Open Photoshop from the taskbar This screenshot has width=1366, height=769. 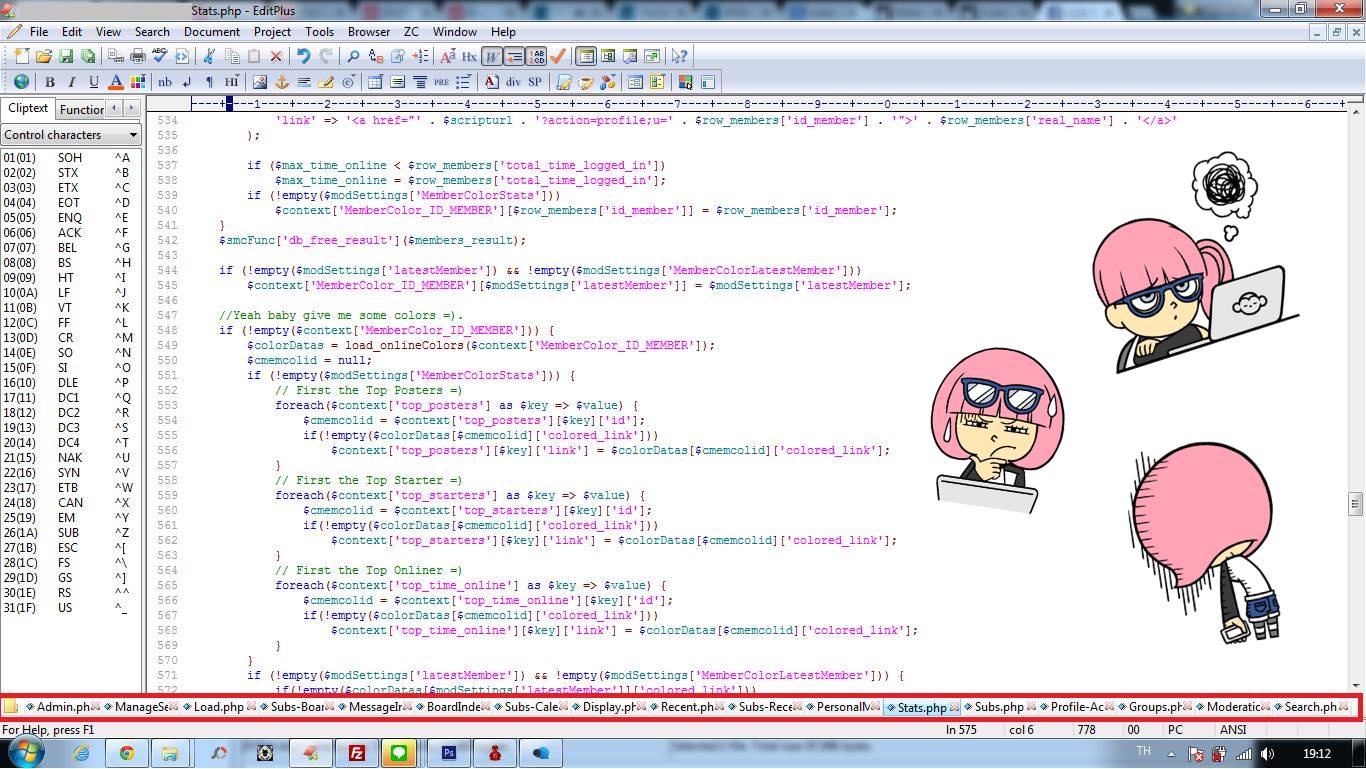(449, 753)
